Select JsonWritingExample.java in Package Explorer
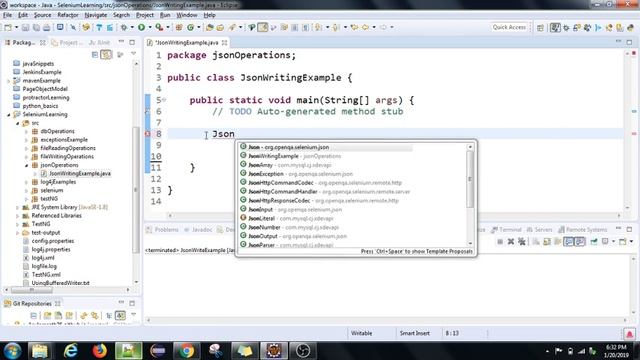This screenshot has height=360, width=640. [76, 173]
